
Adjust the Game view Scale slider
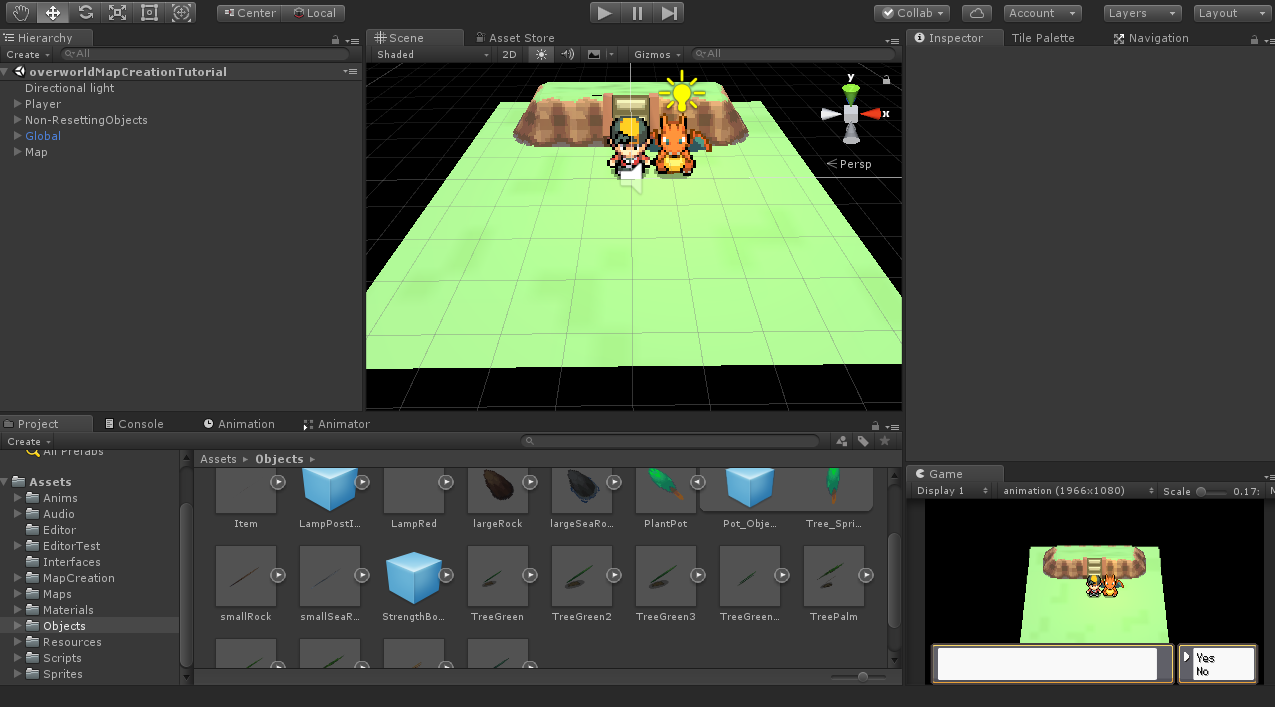pyautogui.click(x=1201, y=491)
